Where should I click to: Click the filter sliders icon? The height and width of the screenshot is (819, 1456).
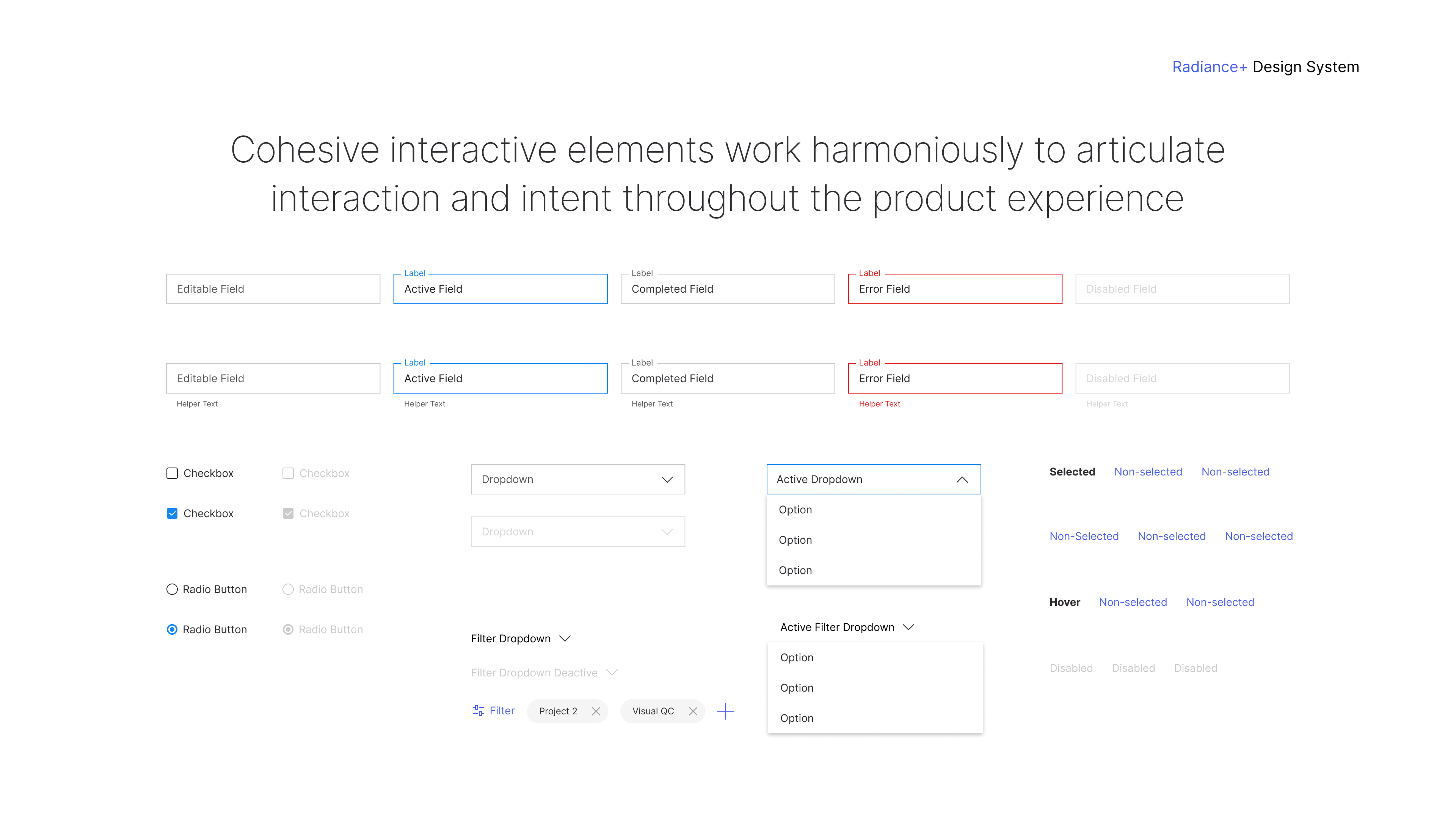pyautogui.click(x=478, y=711)
